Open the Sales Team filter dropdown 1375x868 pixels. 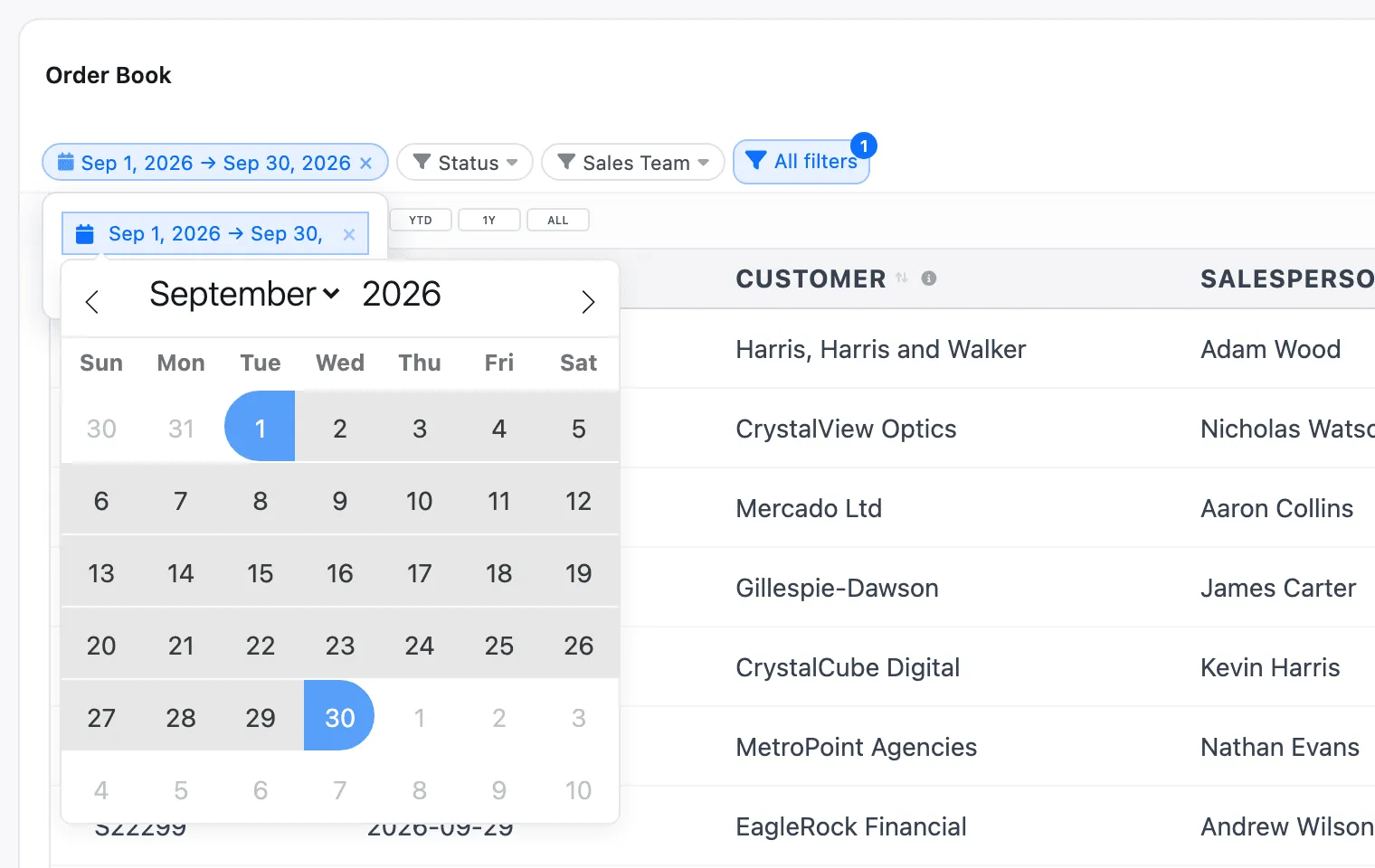pyautogui.click(x=633, y=163)
